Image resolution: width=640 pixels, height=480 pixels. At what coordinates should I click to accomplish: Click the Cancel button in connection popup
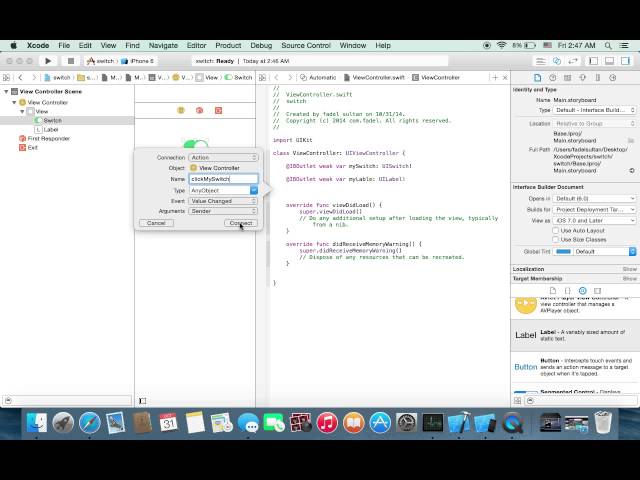click(x=156, y=223)
